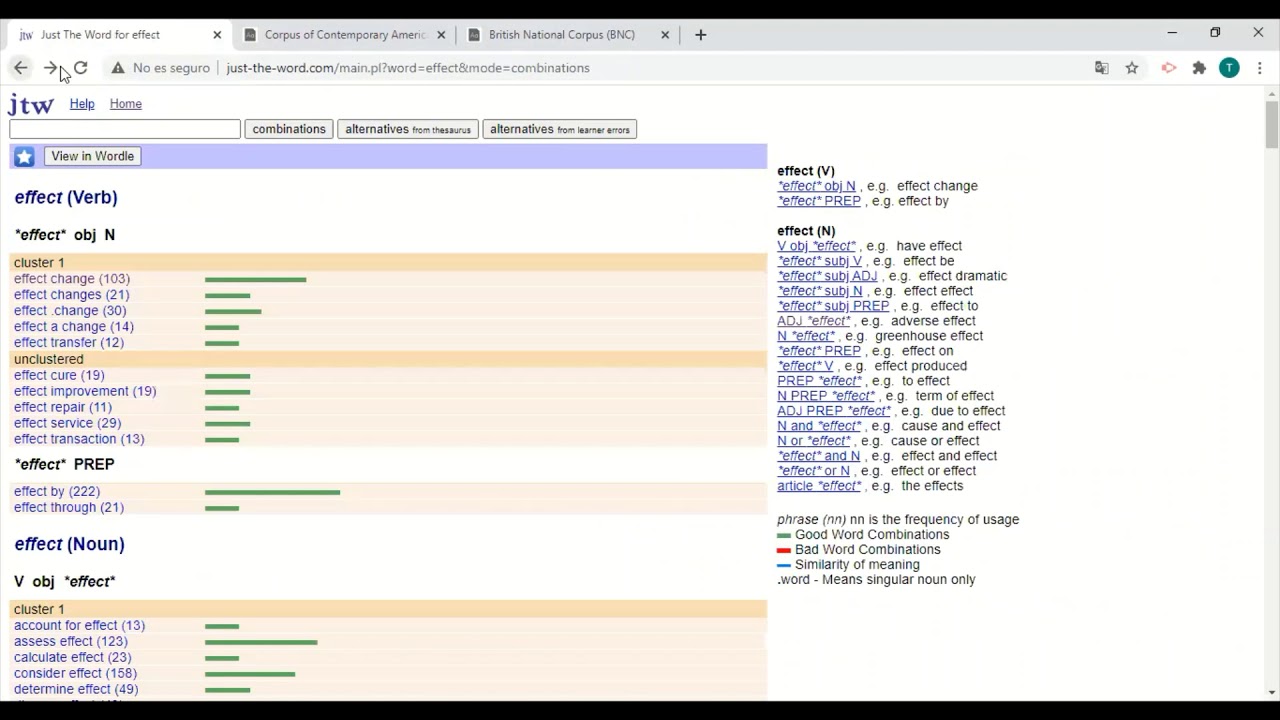This screenshot has width=1280, height=720.
Task: Jump to *effect* subj ADJ sidebar link
Action: click(x=827, y=276)
